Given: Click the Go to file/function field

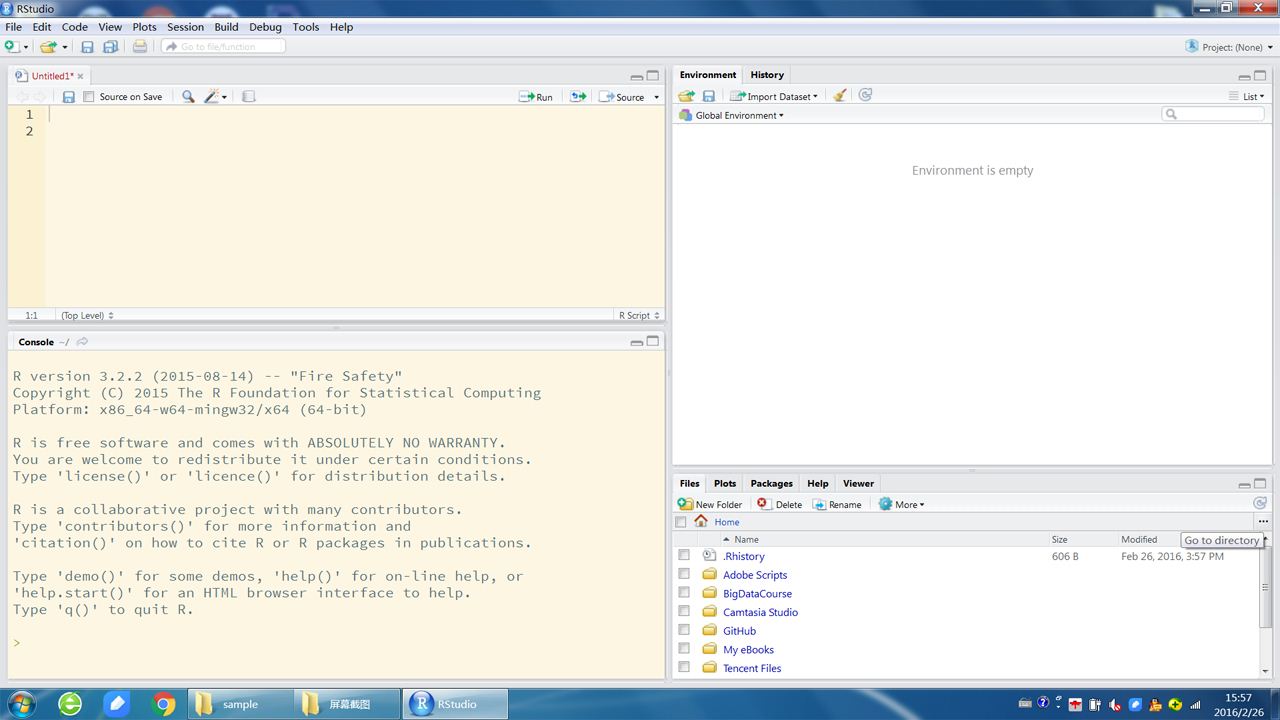Looking at the screenshot, I should click(x=224, y=46).
